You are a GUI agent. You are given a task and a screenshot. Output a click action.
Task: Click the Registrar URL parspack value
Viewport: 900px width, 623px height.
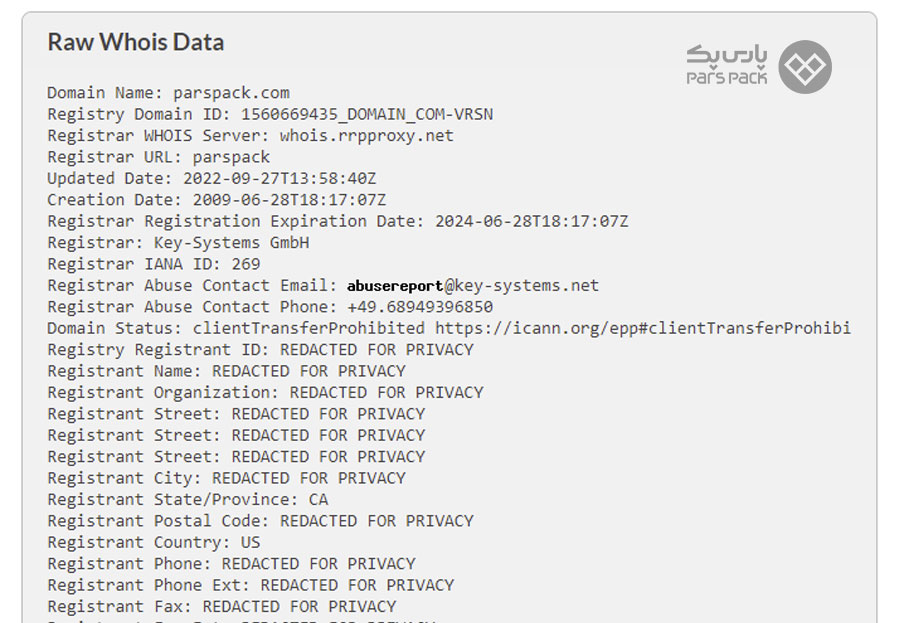tap(231, 157)
